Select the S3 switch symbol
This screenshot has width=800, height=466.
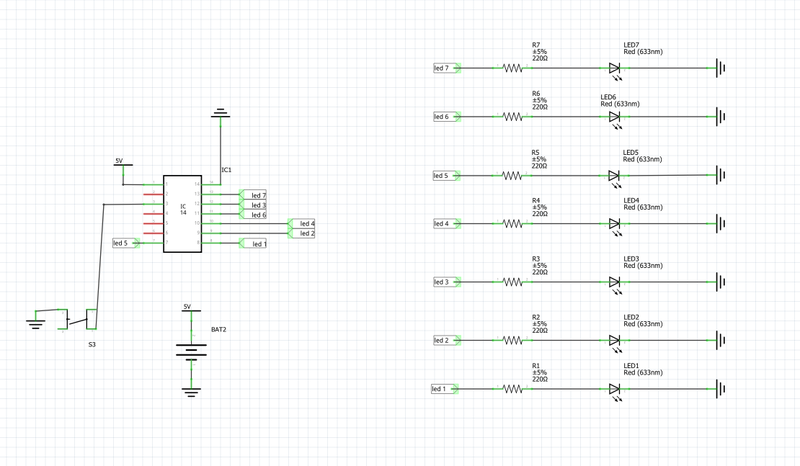click(x=80, y=319)
